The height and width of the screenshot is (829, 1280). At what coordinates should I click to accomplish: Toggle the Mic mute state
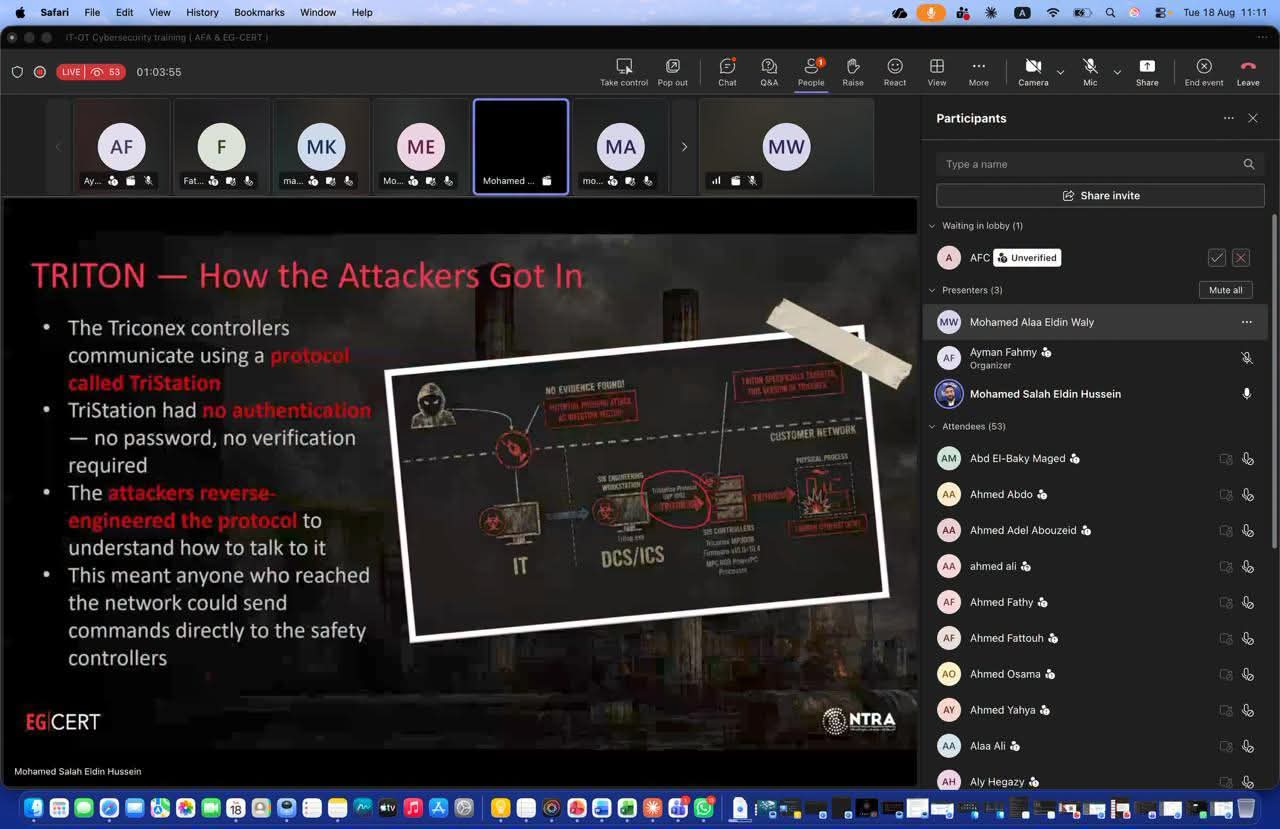click(x=1090, y=72)
